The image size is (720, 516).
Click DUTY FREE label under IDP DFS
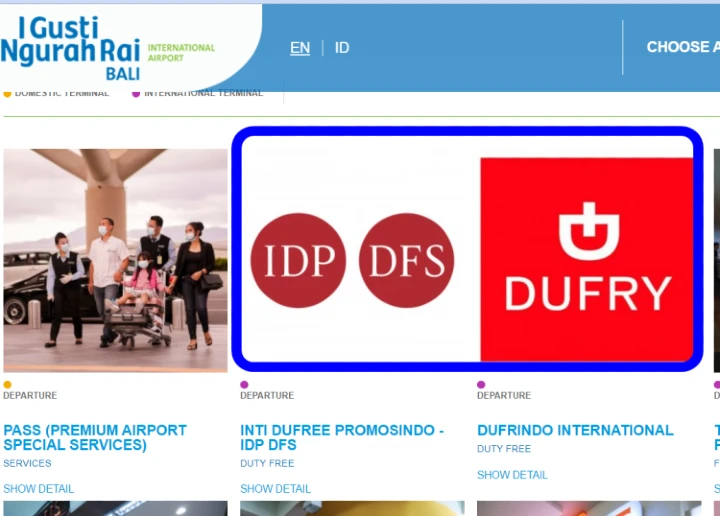tap(267, 463)
